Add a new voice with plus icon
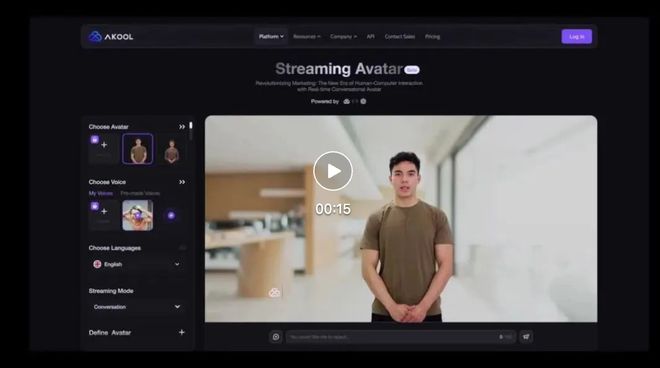 coord(104,211)
